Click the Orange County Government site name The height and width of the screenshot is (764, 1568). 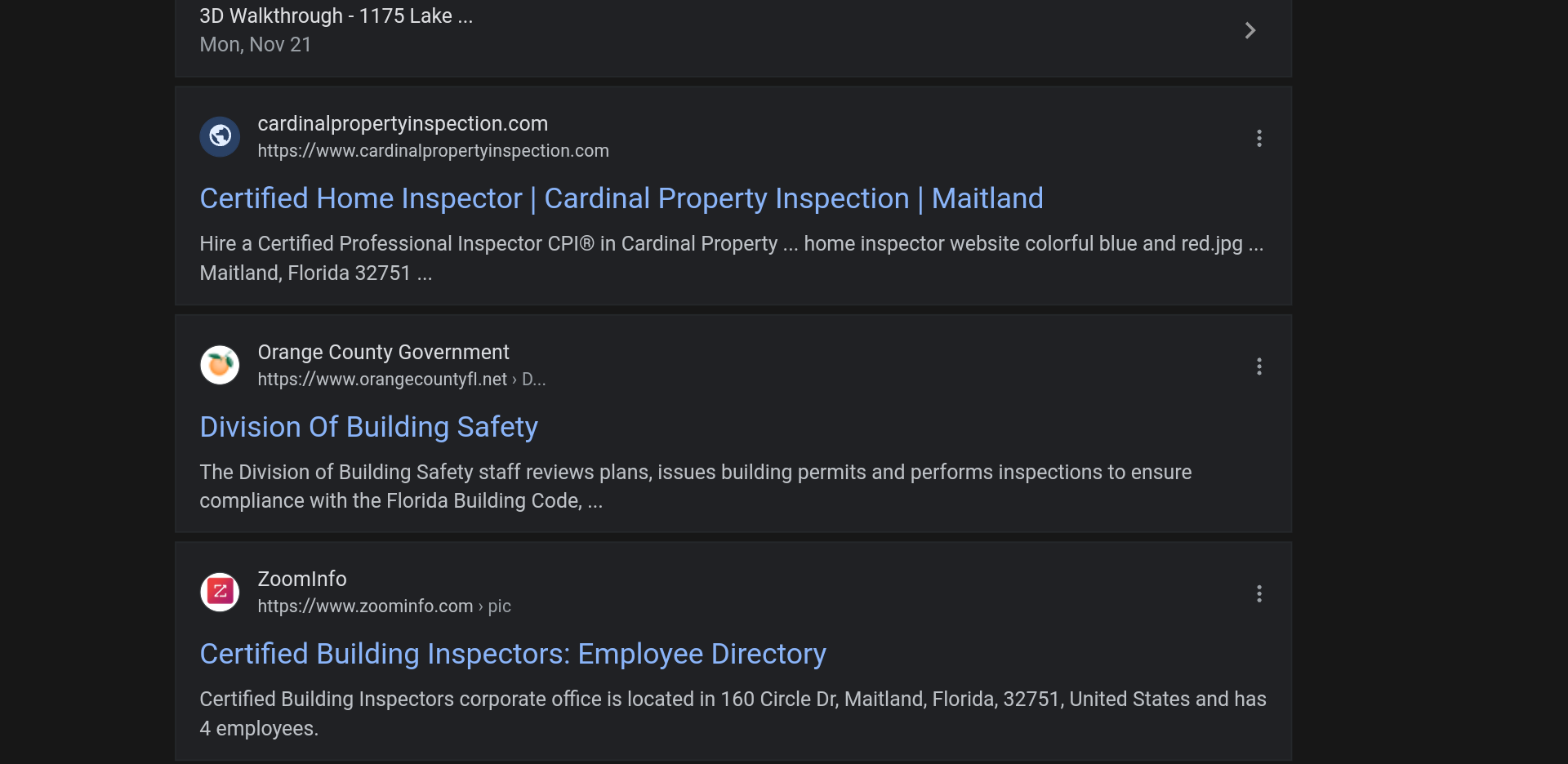click(x=383, y=352)
